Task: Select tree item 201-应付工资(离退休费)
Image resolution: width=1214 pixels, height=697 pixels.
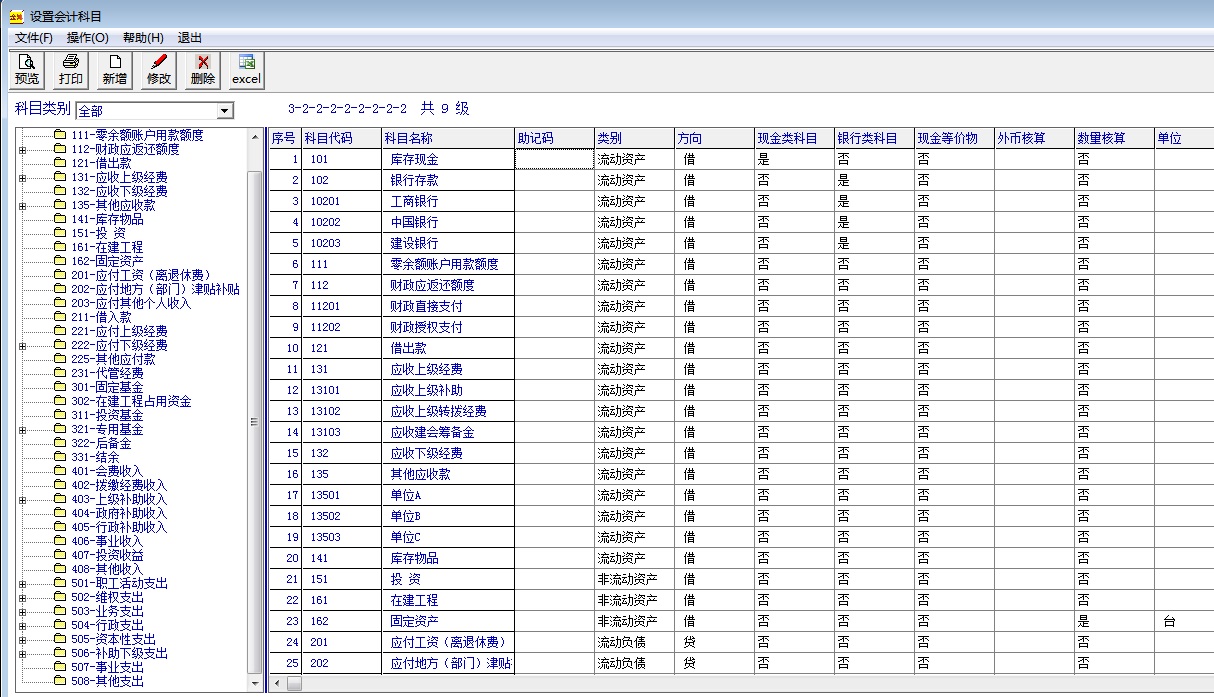Action: tap(141, 275)
